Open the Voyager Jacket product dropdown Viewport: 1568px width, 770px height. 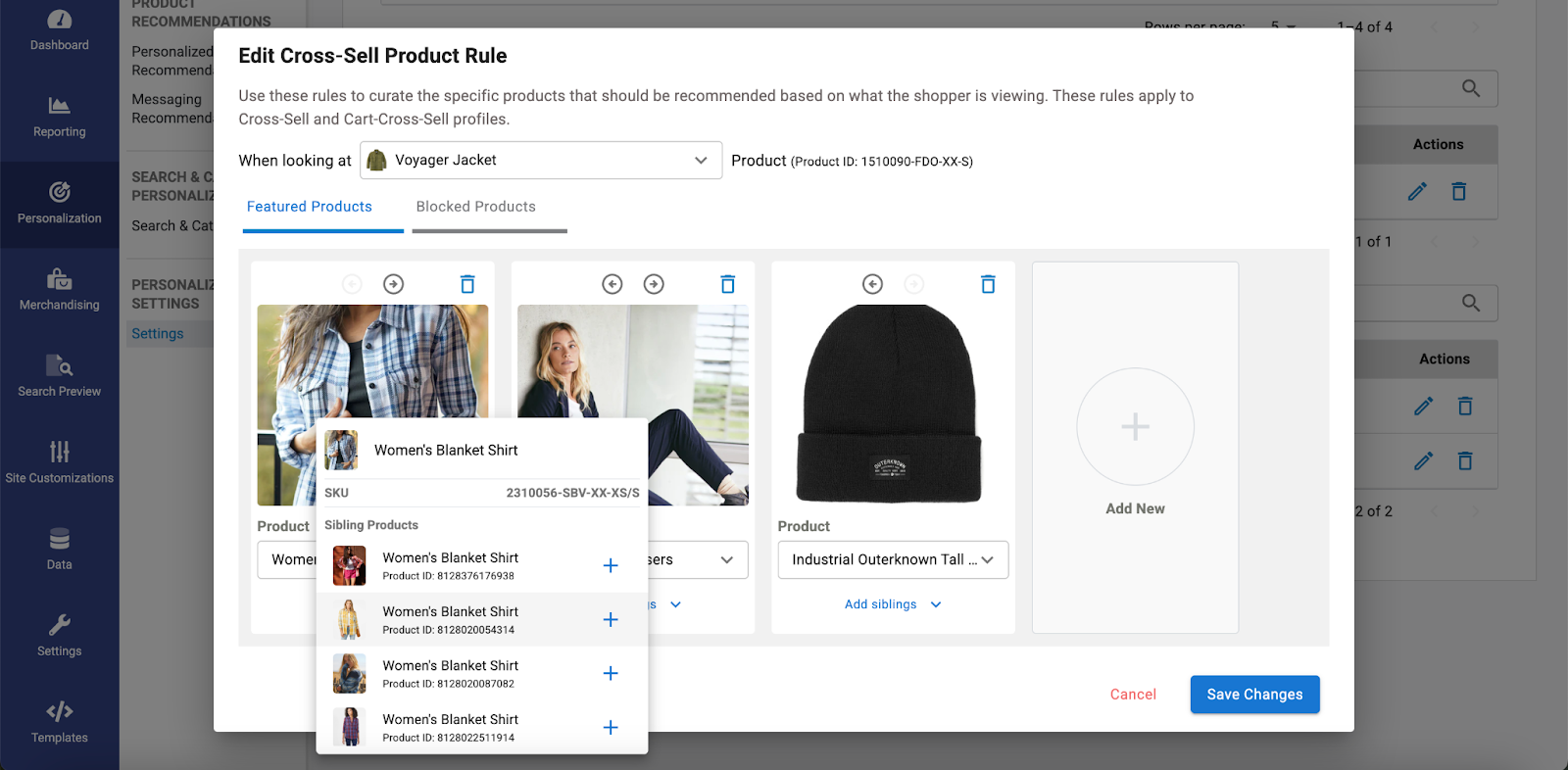[541, 161]
